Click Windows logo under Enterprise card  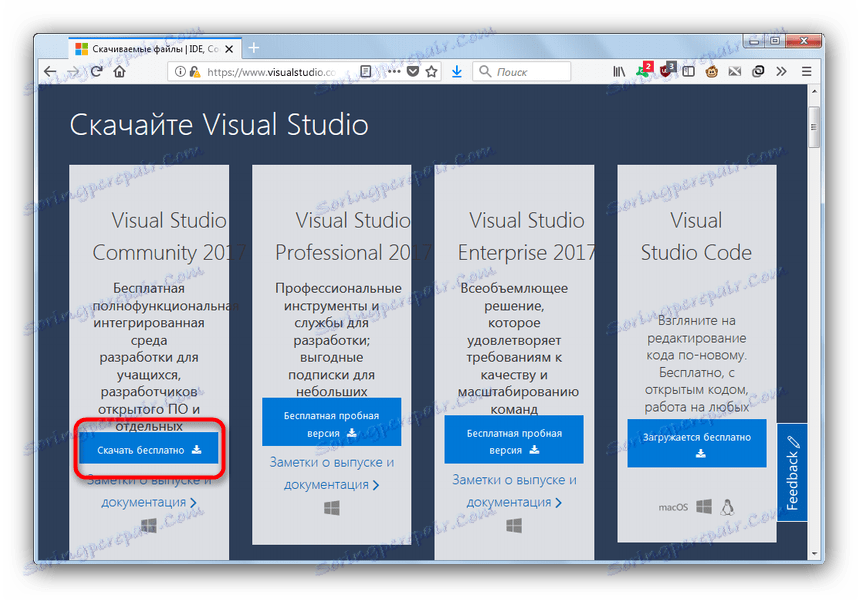(x=514, y=526)
